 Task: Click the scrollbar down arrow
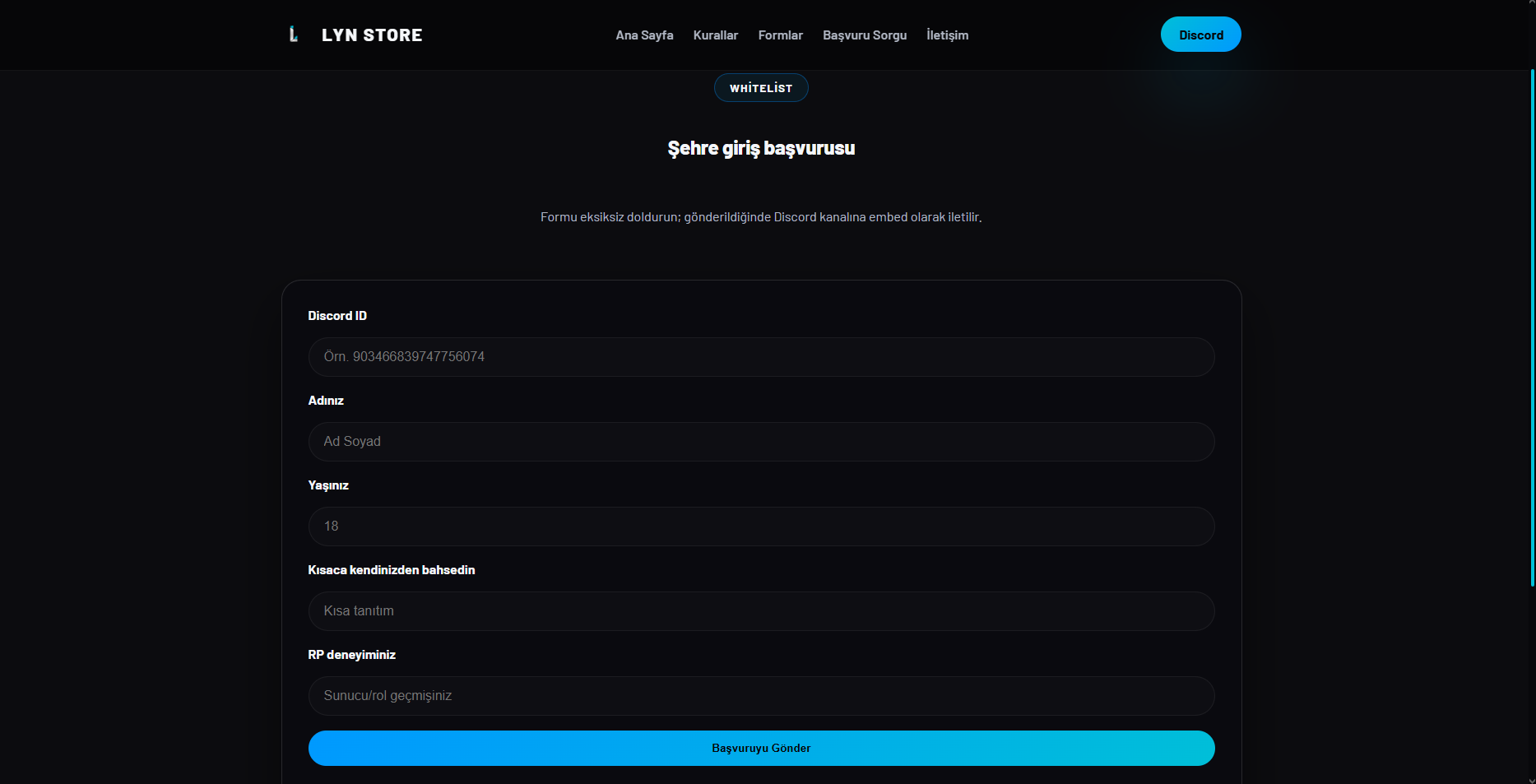click(1532, 779)
